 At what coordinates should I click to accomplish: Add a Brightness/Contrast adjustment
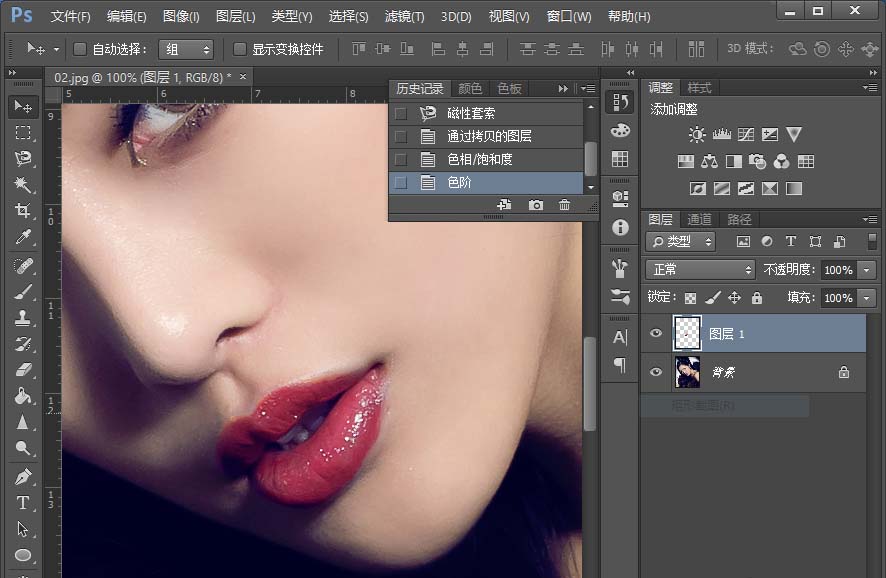(697, 135)
